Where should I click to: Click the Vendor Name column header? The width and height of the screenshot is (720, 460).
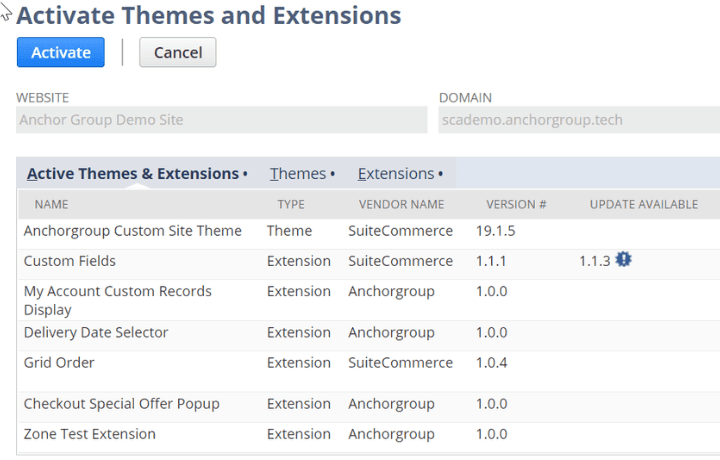point(401,205)
